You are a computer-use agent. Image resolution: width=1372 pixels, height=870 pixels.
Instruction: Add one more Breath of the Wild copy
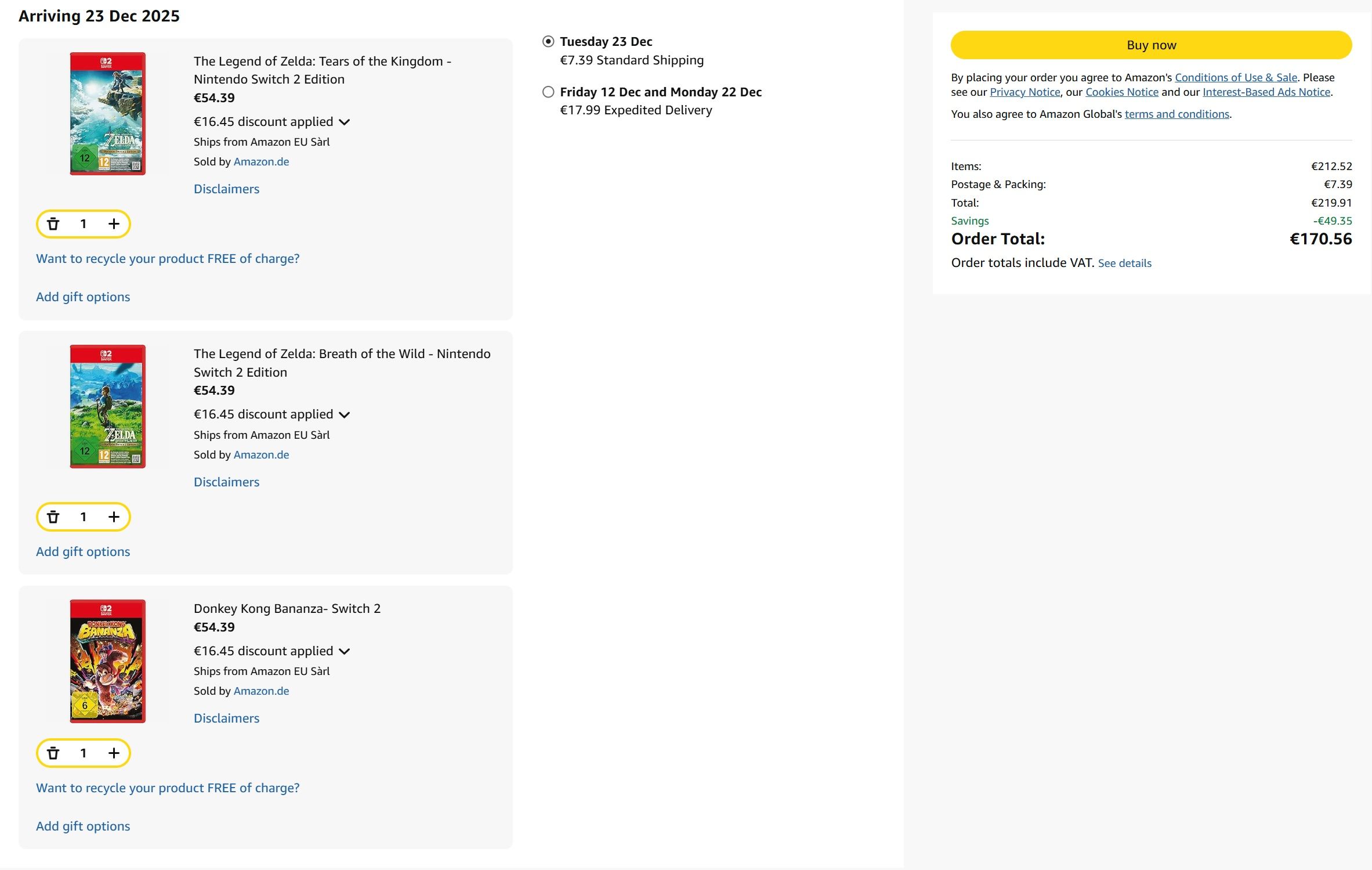pyautogui.click(x=114, y=517)
